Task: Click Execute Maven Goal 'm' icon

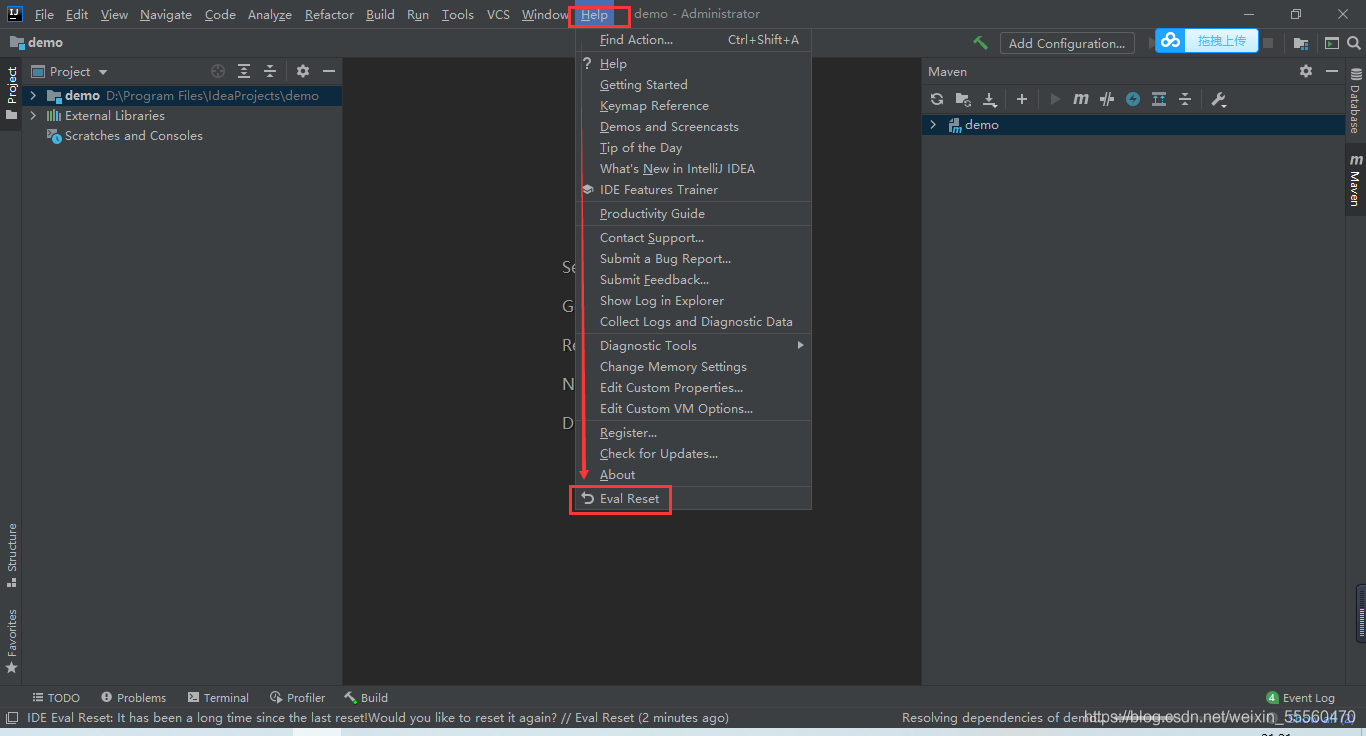Action: 1081,99
